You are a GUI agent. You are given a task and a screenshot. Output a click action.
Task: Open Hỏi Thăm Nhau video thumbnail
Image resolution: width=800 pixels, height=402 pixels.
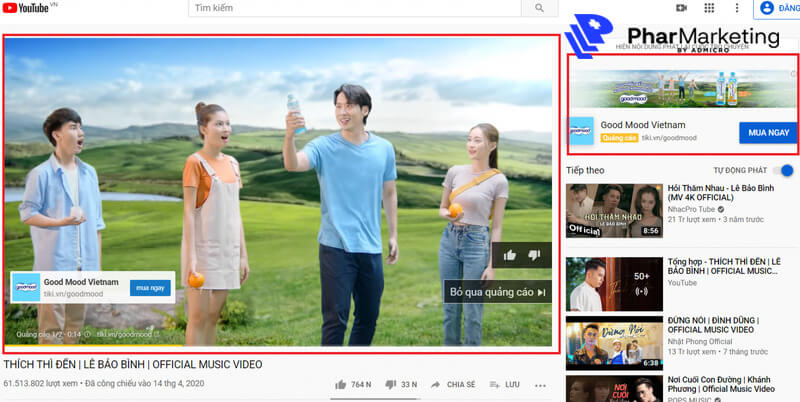[614, 211]
